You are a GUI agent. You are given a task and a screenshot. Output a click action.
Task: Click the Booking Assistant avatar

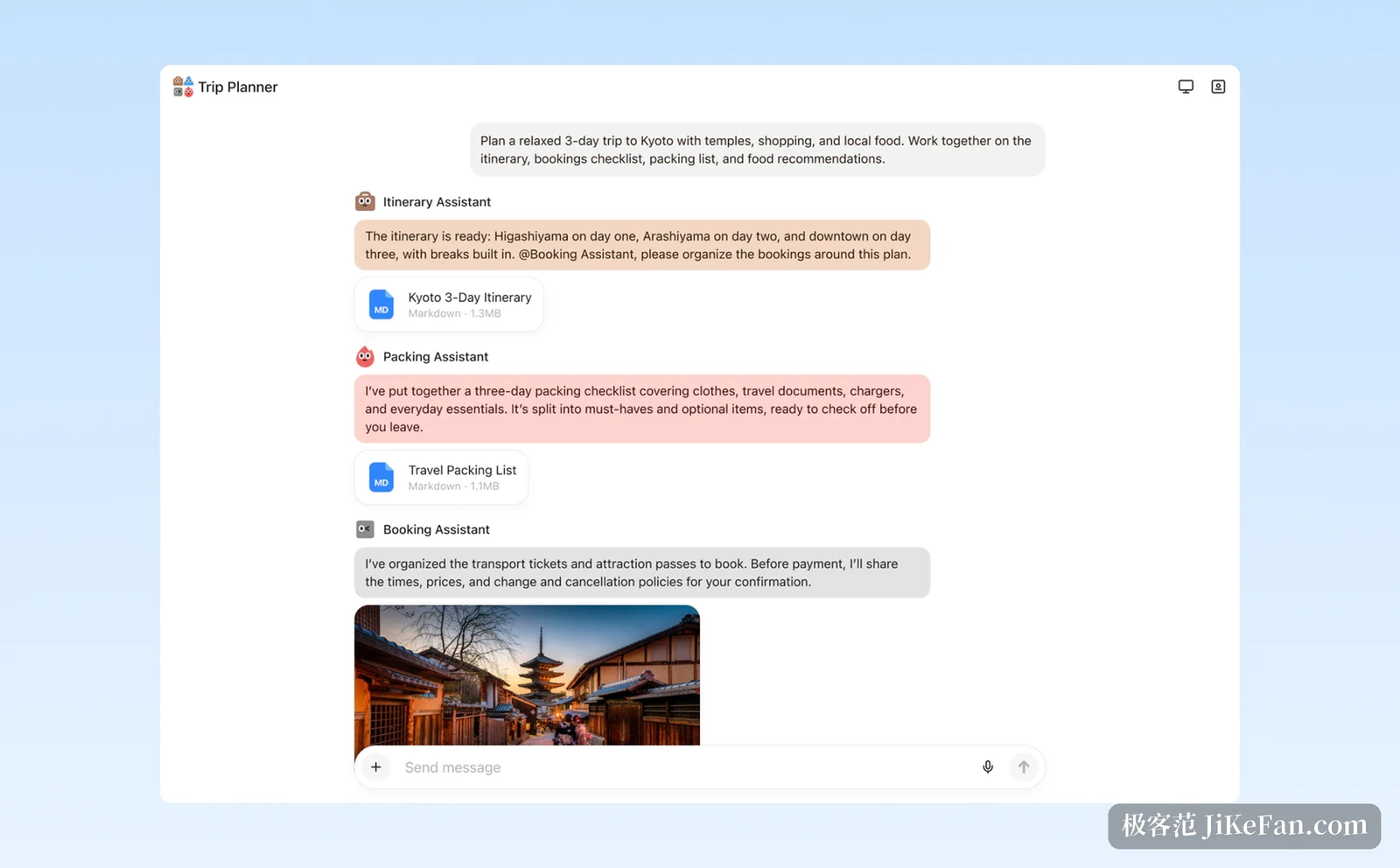coord(365,529)
